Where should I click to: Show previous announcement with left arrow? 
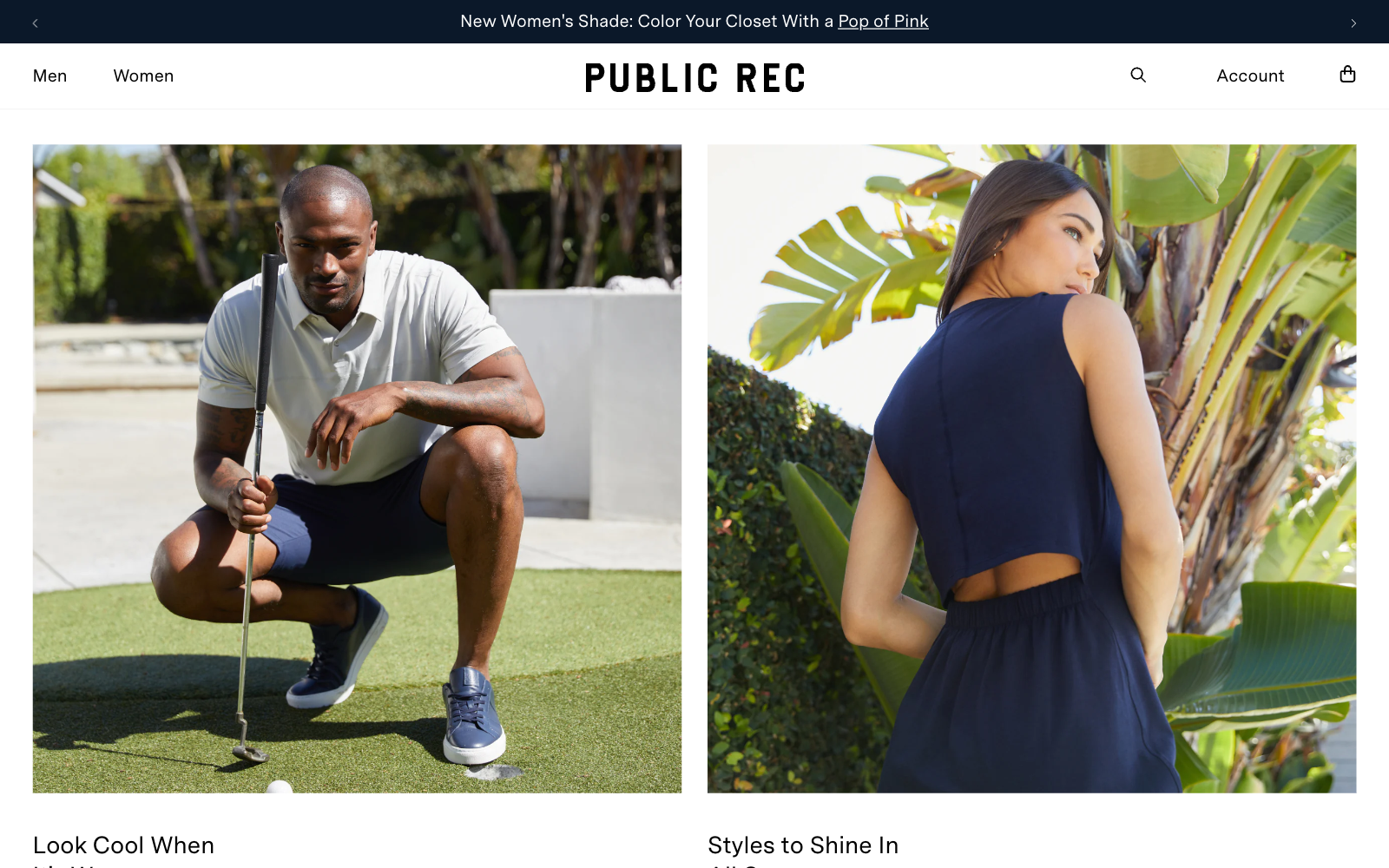tap(36, 23)
